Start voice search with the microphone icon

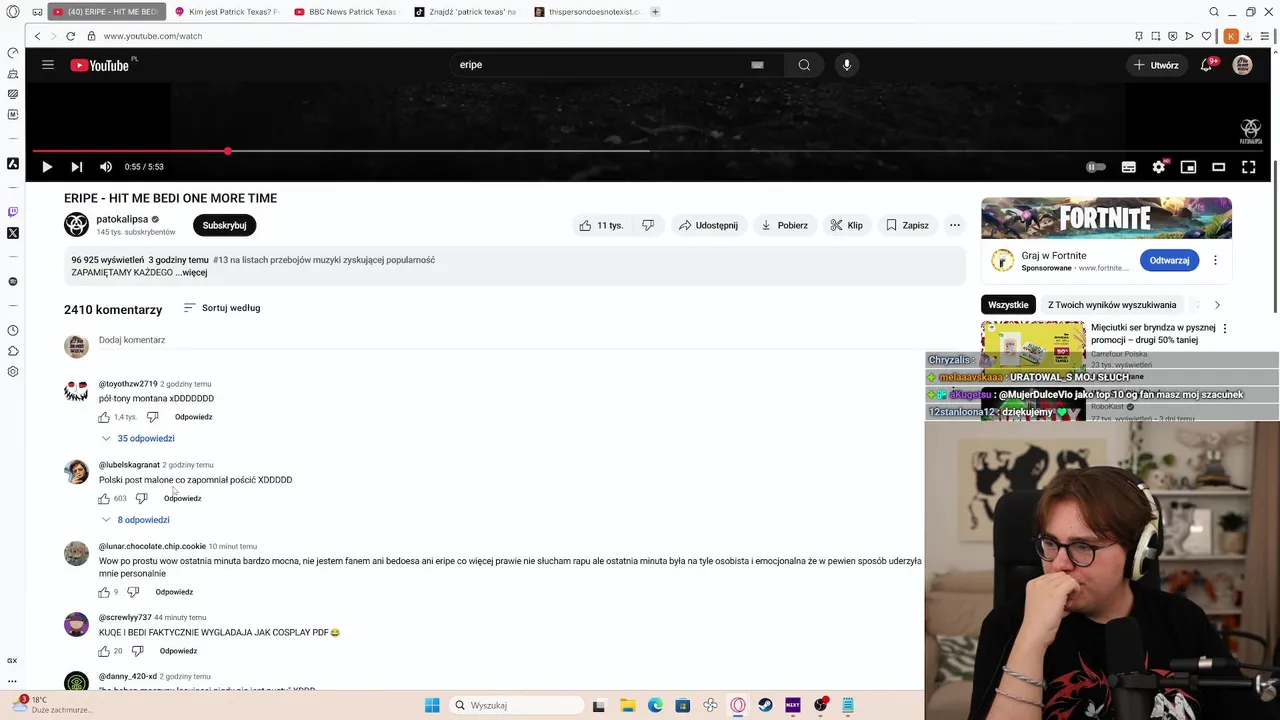point(847,65)
